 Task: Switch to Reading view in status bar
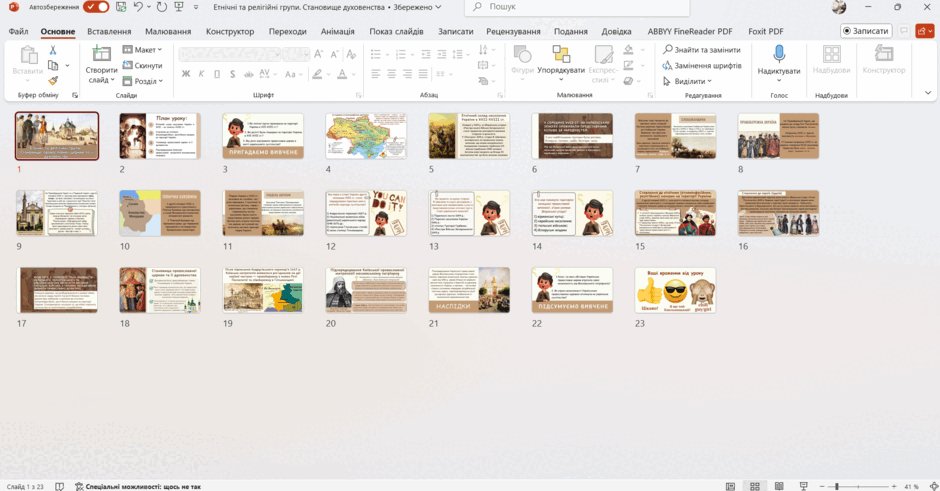pyautogui.click(x=779, y=486)
